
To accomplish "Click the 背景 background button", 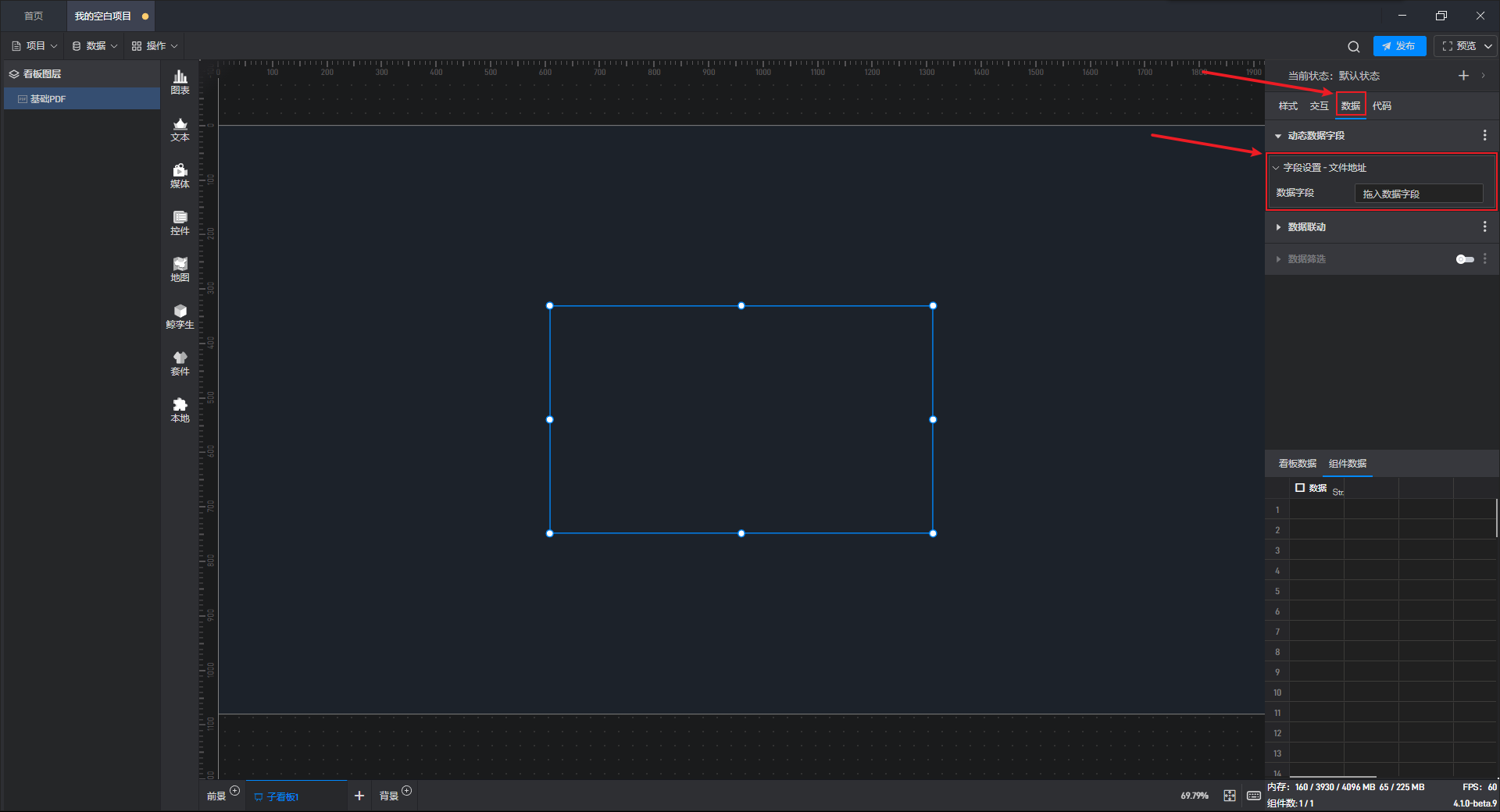I will (x=389, y=796).
